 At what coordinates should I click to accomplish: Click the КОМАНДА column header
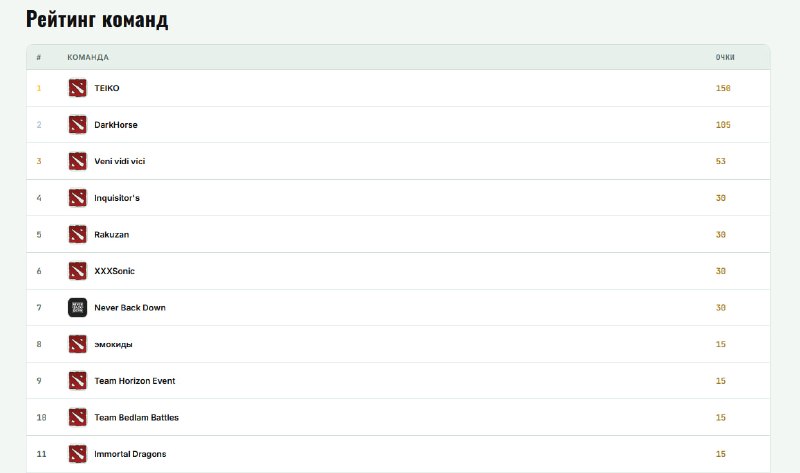[x=88, y=57]
